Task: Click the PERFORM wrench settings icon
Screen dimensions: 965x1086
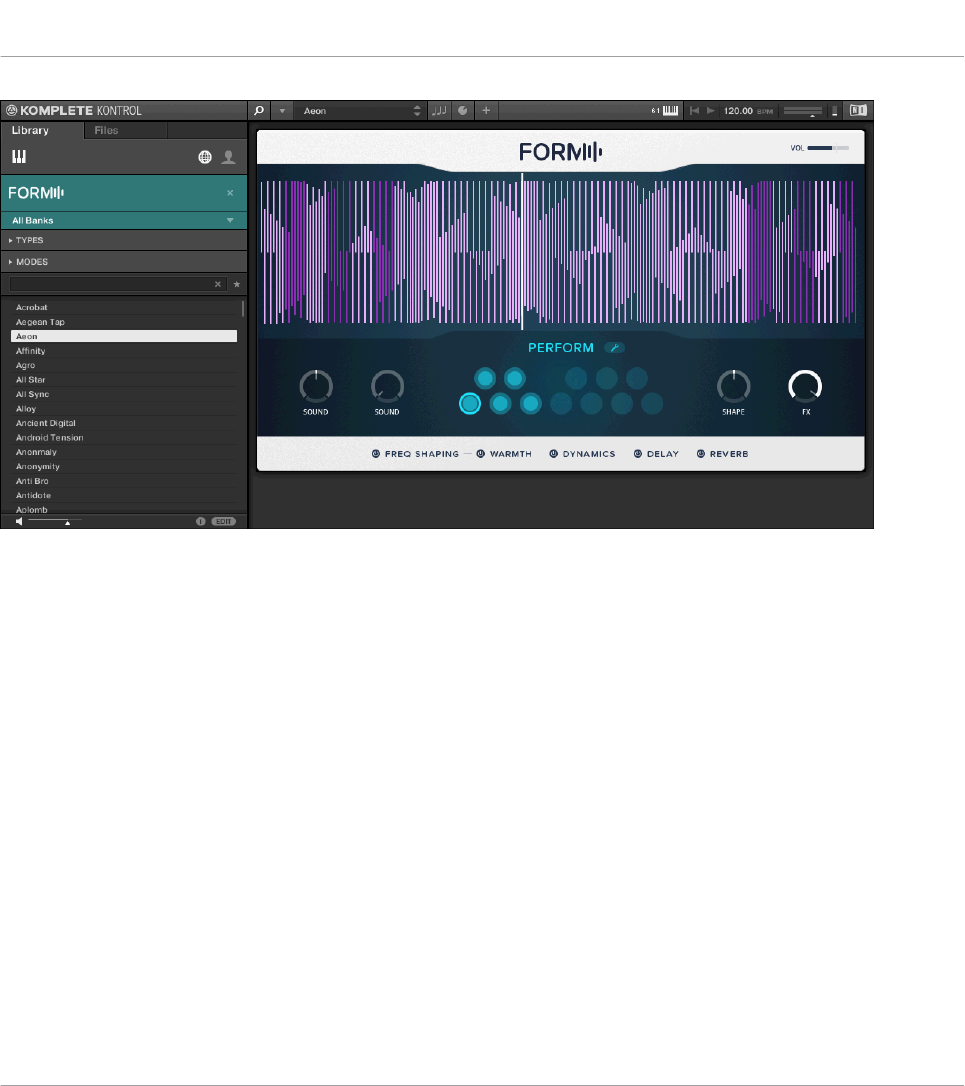Action: point(614,348)
